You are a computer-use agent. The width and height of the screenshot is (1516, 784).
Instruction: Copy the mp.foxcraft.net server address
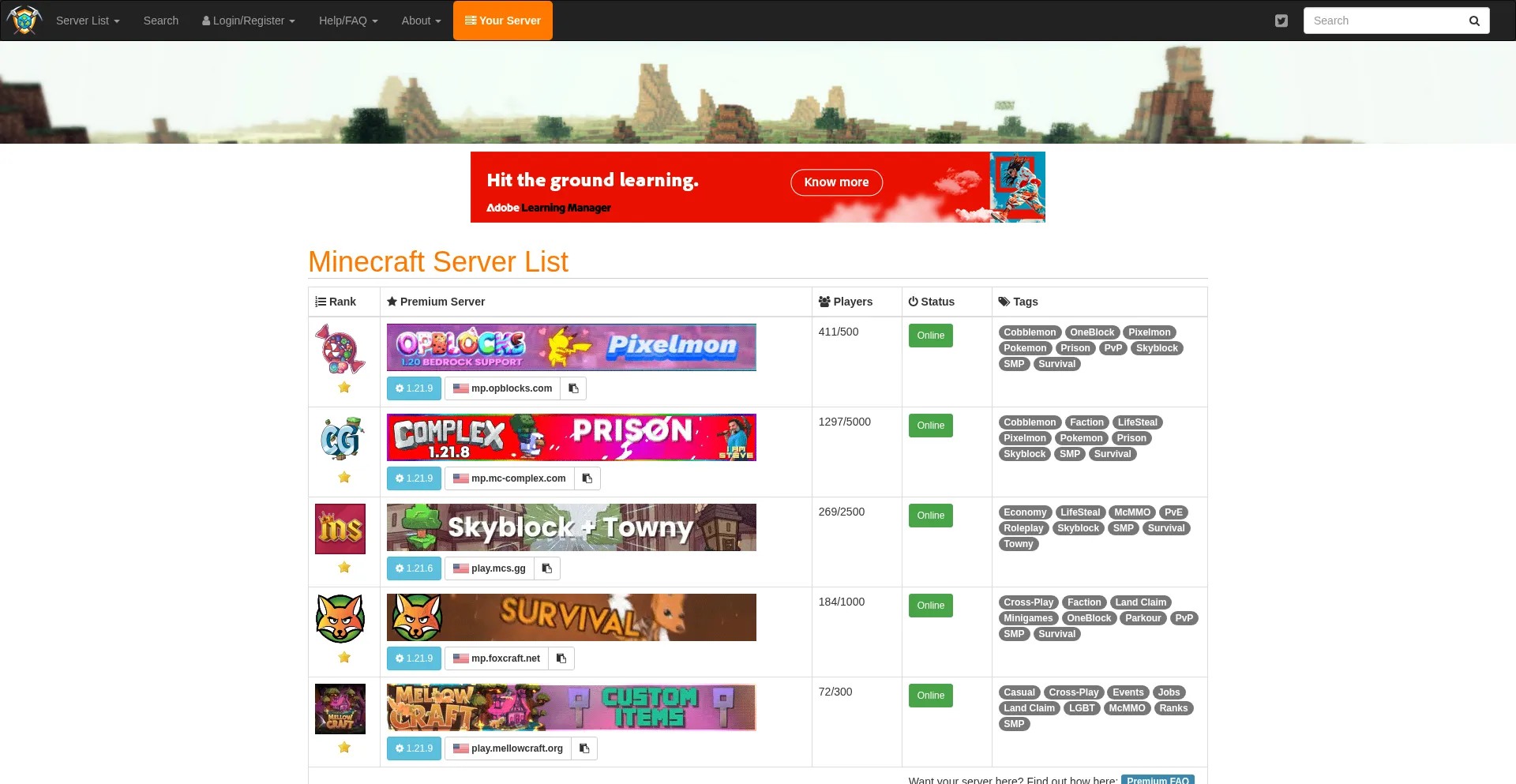(x=561, y=658)
